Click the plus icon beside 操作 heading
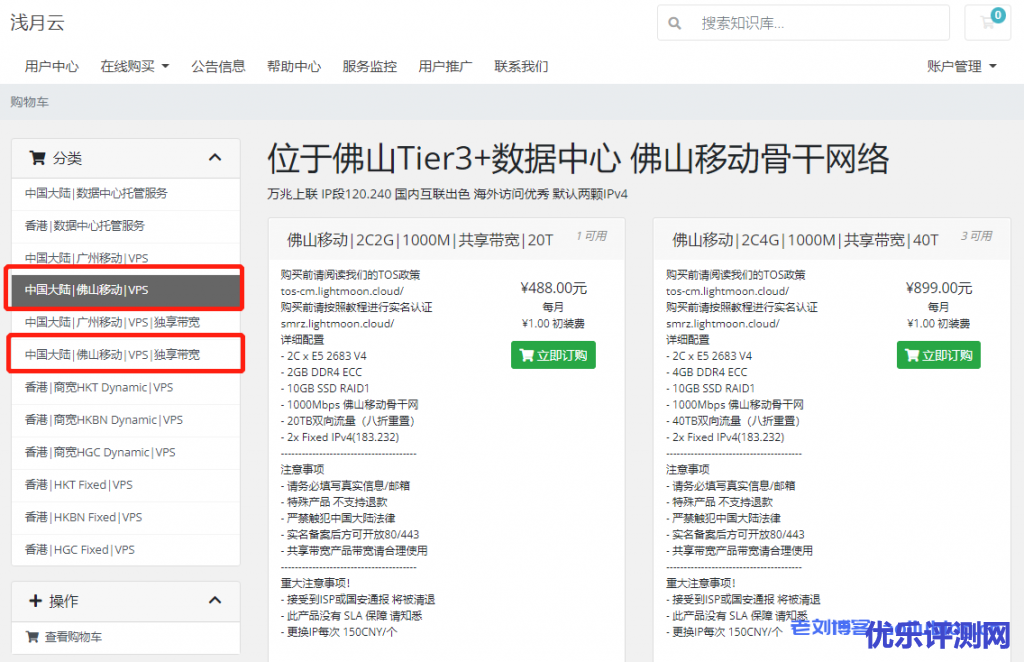The width and height of the screenshot is (1024, 662). (x=35, y=601)
